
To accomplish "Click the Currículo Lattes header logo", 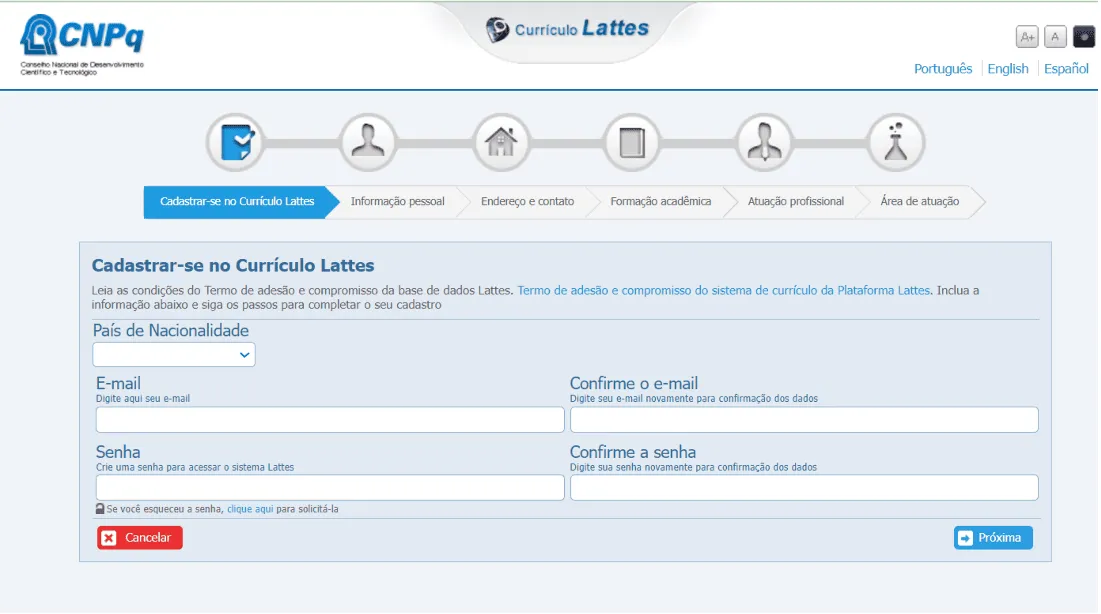I will pyautogui.click(x=567, y=29).
